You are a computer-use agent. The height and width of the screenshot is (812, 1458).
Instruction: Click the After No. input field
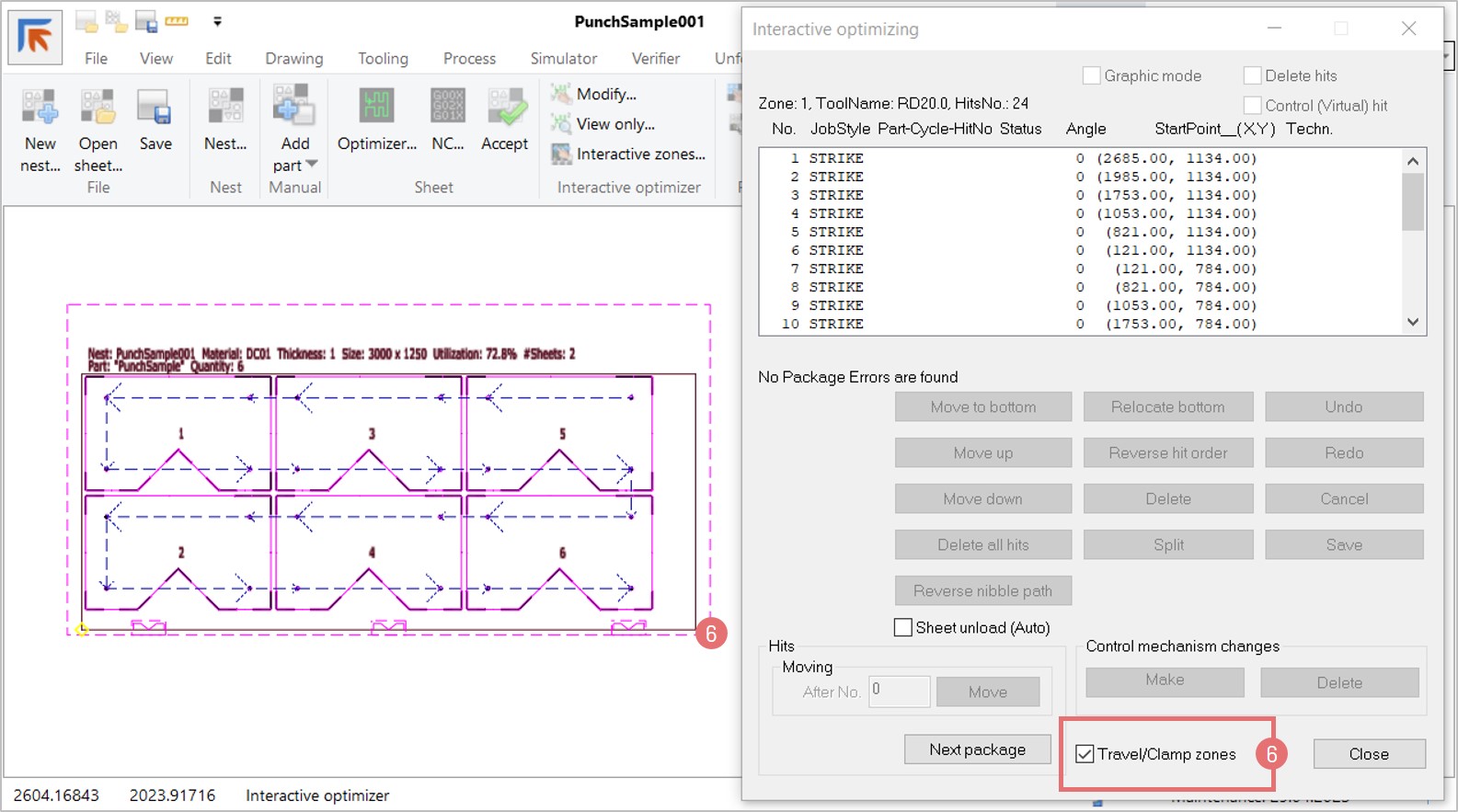(x=900, y=692)
